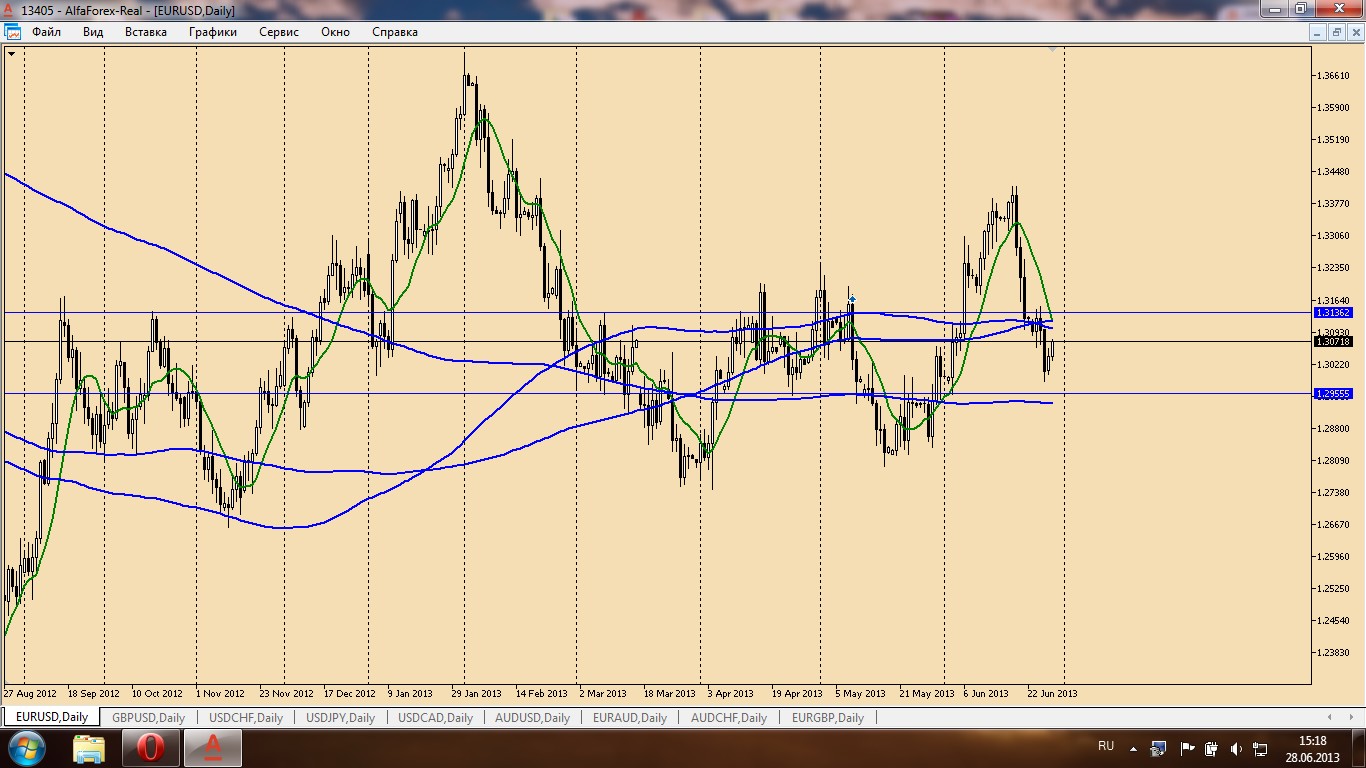Open the Графики menu
This screenshot has height=768, width=1366.
213,32
